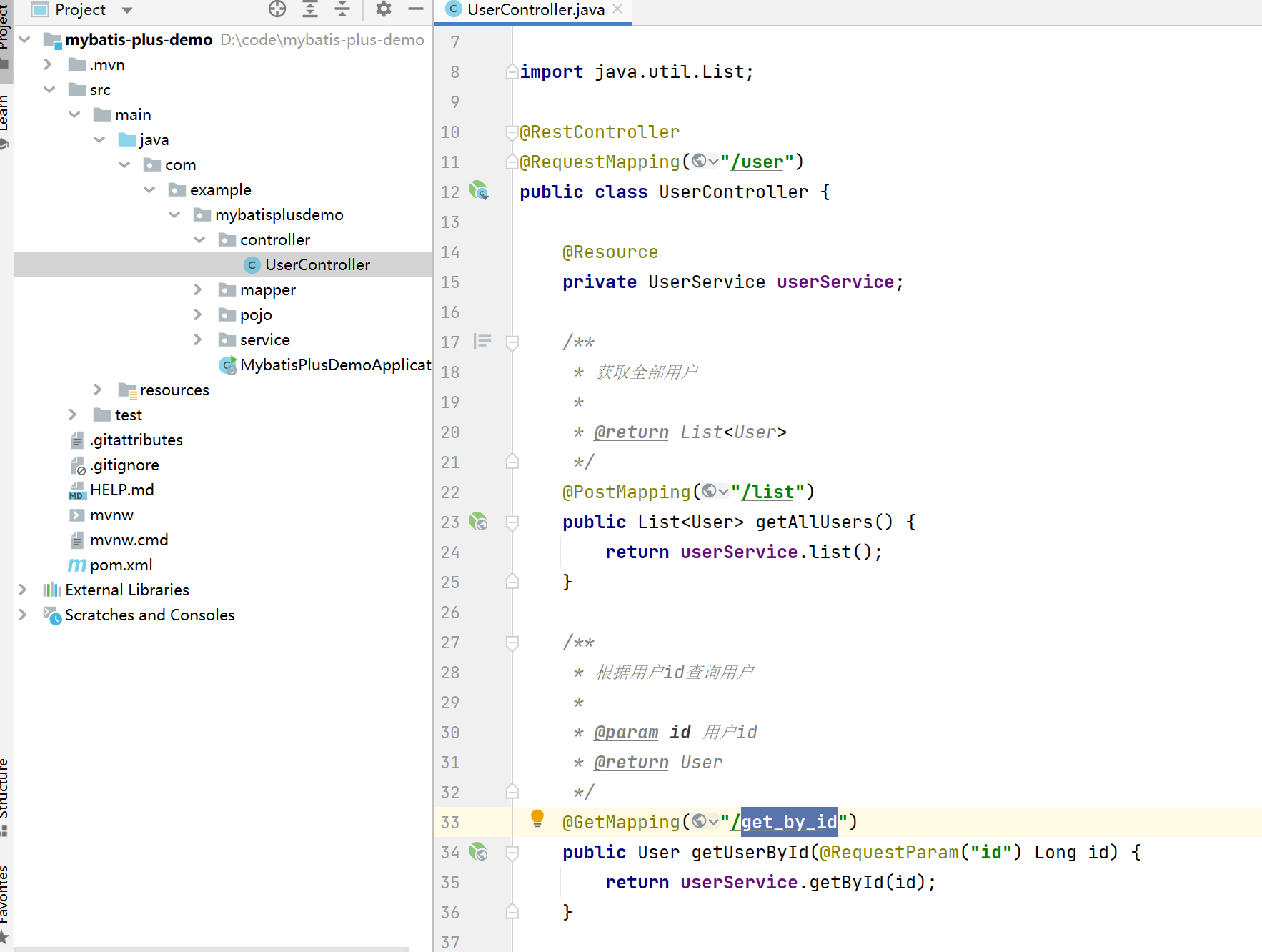1262x952 pixels.
Task: Expand the mapper package folder
Action: [198, 289]
